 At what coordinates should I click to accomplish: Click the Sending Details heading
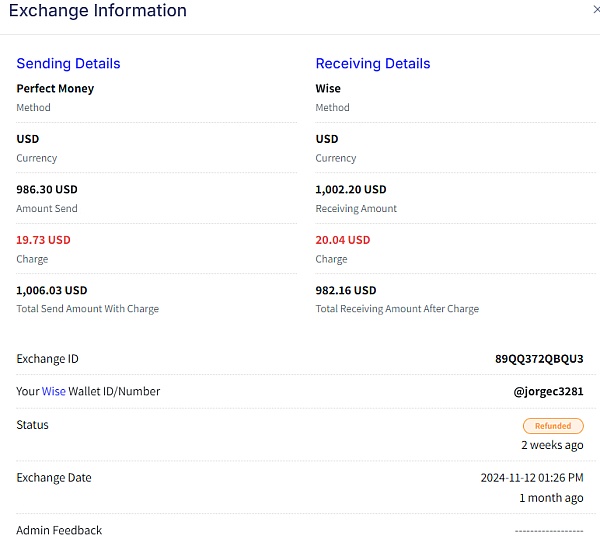click(68, 64)
